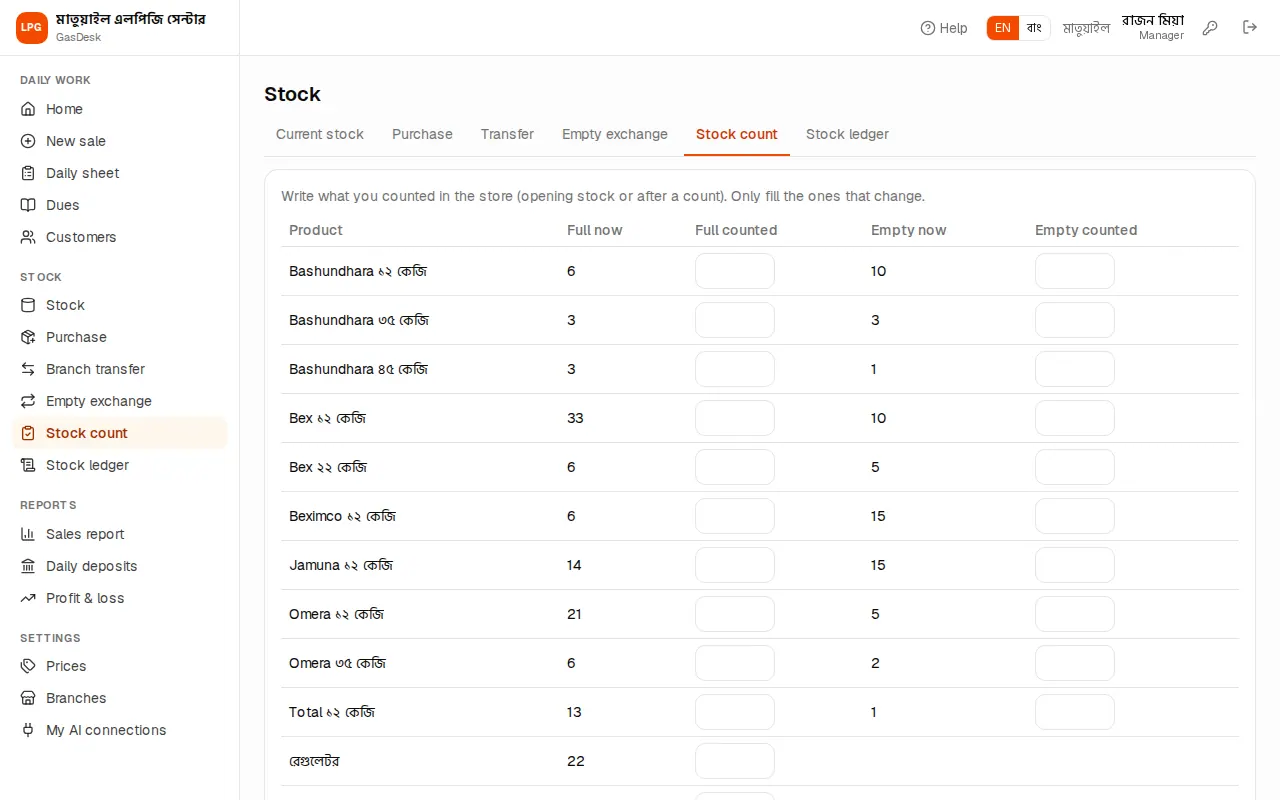Click the মাতুয়াইল branch label in header
This screenshot has width=1280, height=800.
click(x=1086, y=28)
